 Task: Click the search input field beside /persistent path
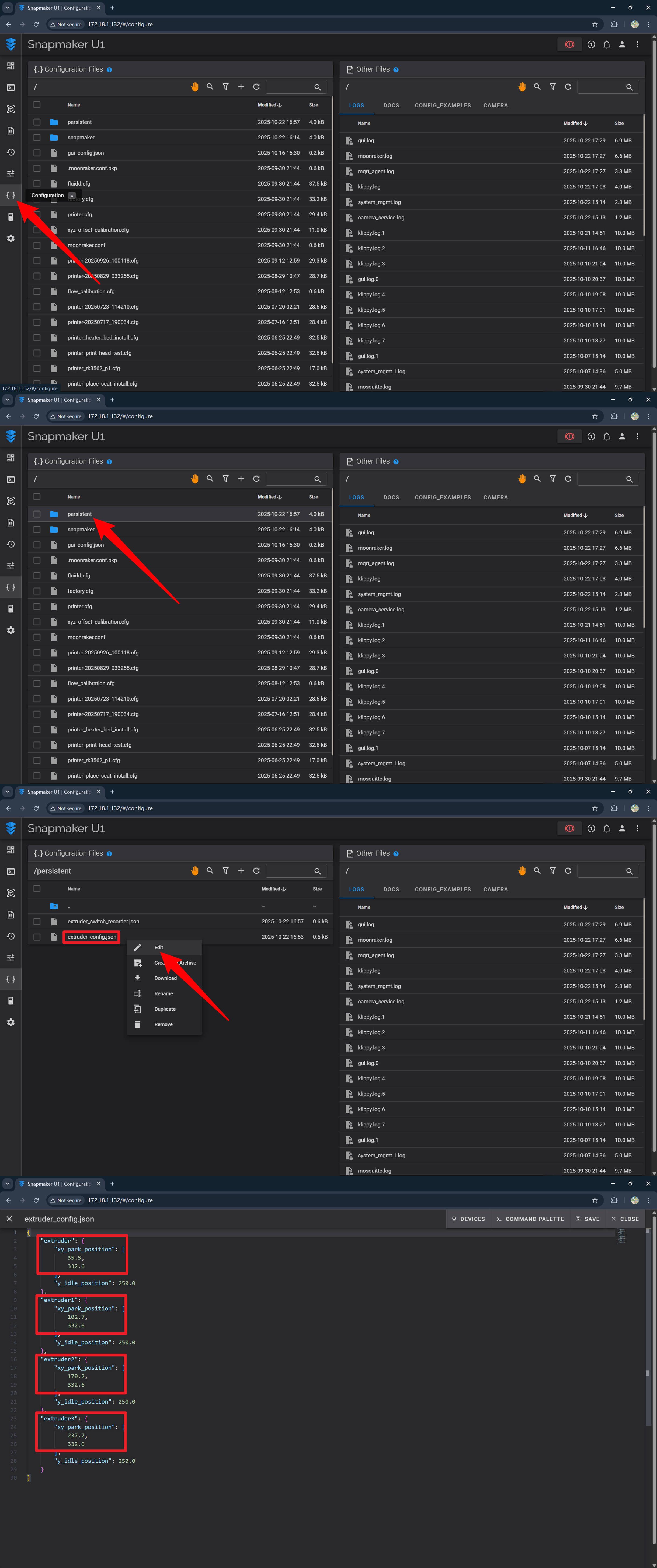pyautogui.click(x=290, y=870)
